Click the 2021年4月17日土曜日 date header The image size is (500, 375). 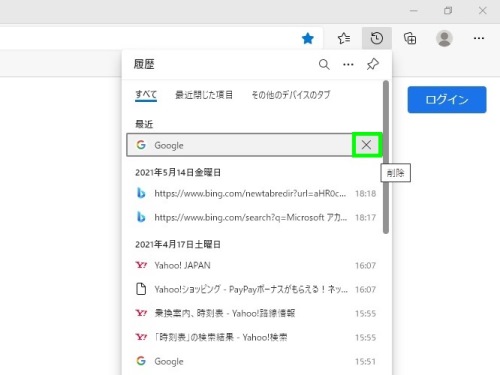178,244
